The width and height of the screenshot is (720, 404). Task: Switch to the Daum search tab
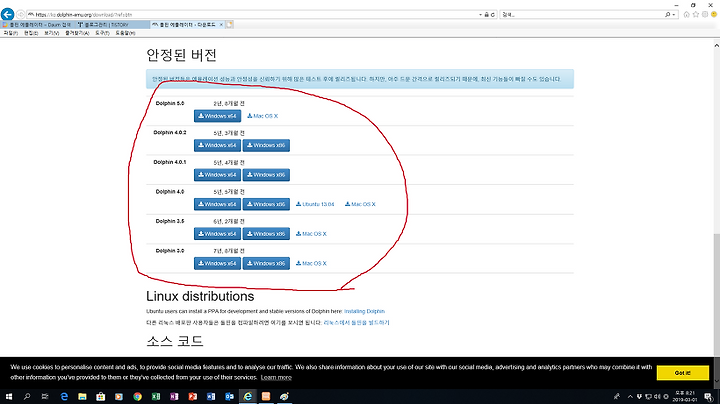click(x=37, y=25)
